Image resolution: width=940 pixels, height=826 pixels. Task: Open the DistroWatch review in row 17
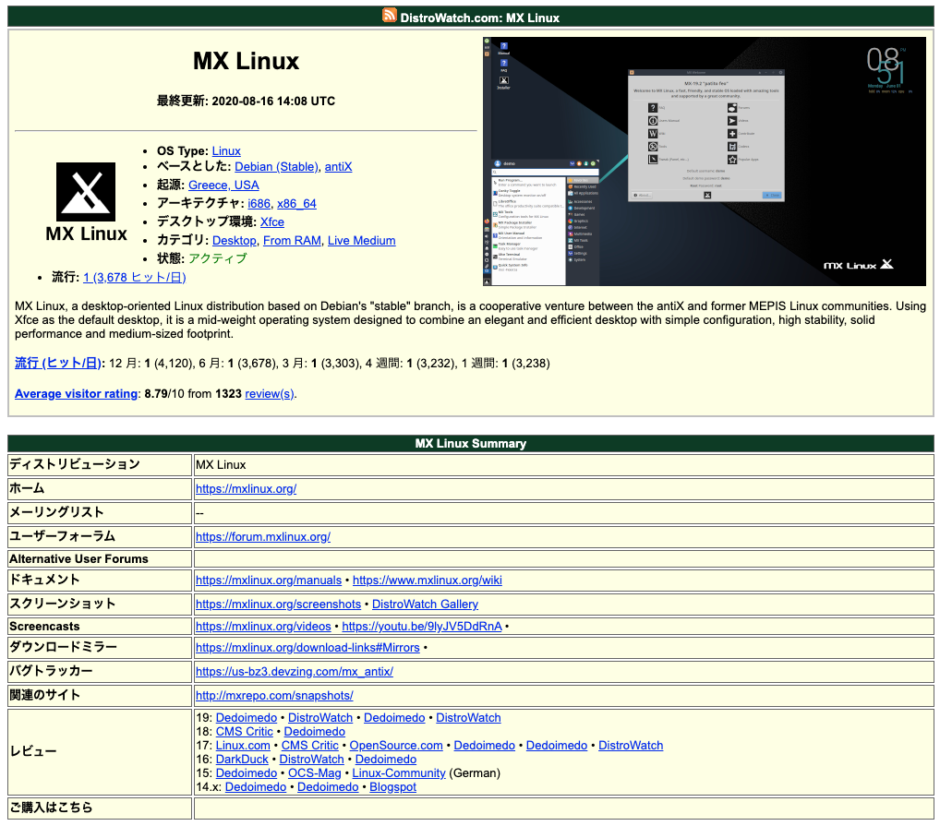click(x=631, y=745)
